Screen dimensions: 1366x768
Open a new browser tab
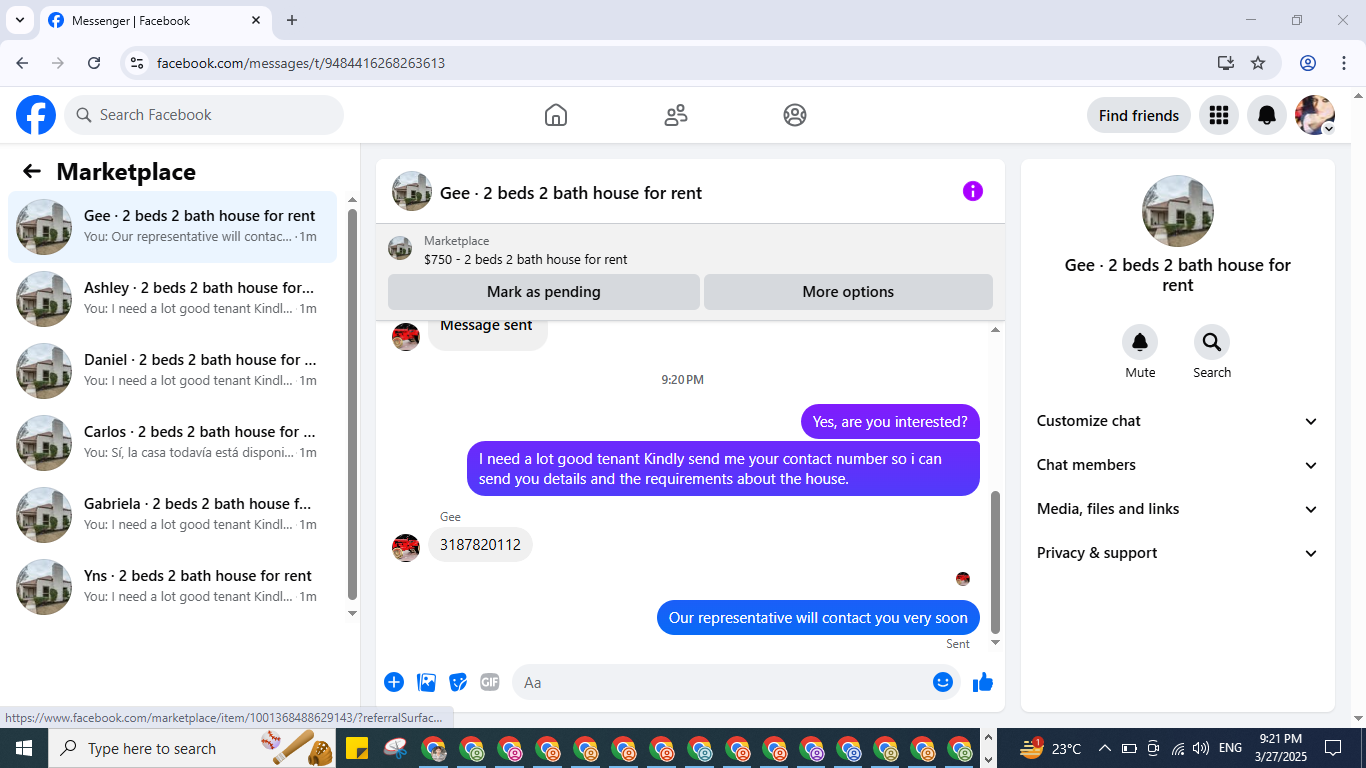pyautogui.click(x=292, y=20)
